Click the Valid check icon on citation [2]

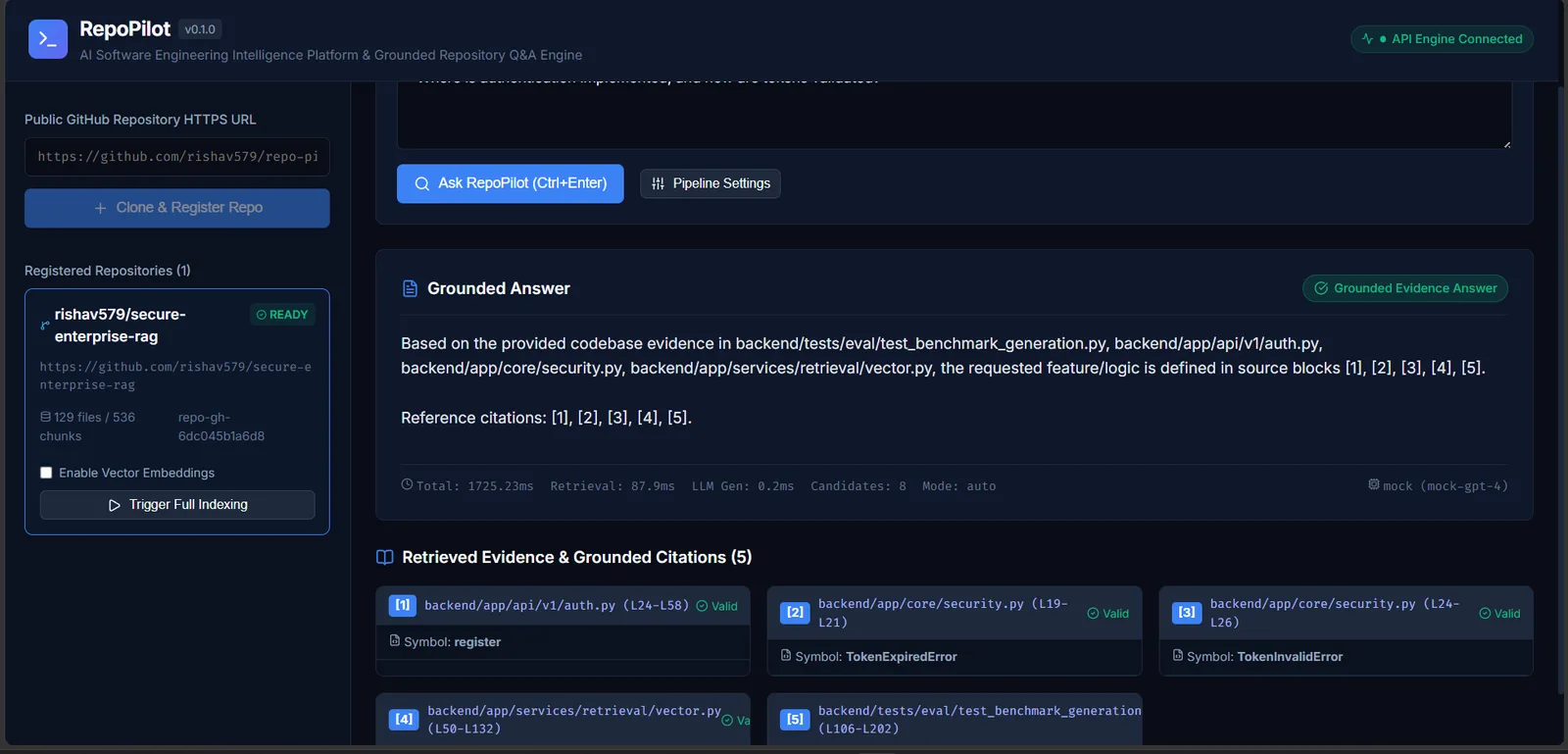[x=1093, y=614]
